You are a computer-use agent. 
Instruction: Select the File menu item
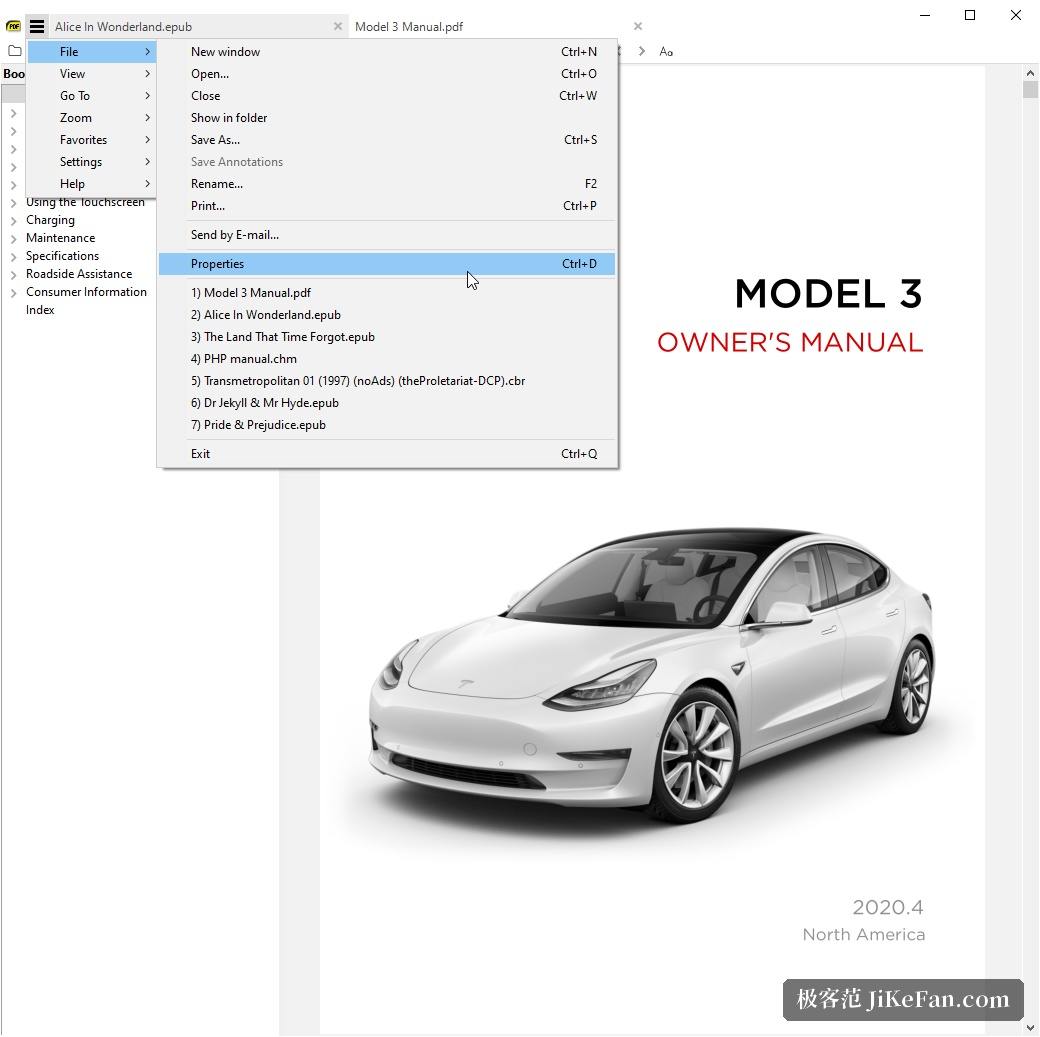[x=92, y=52]
